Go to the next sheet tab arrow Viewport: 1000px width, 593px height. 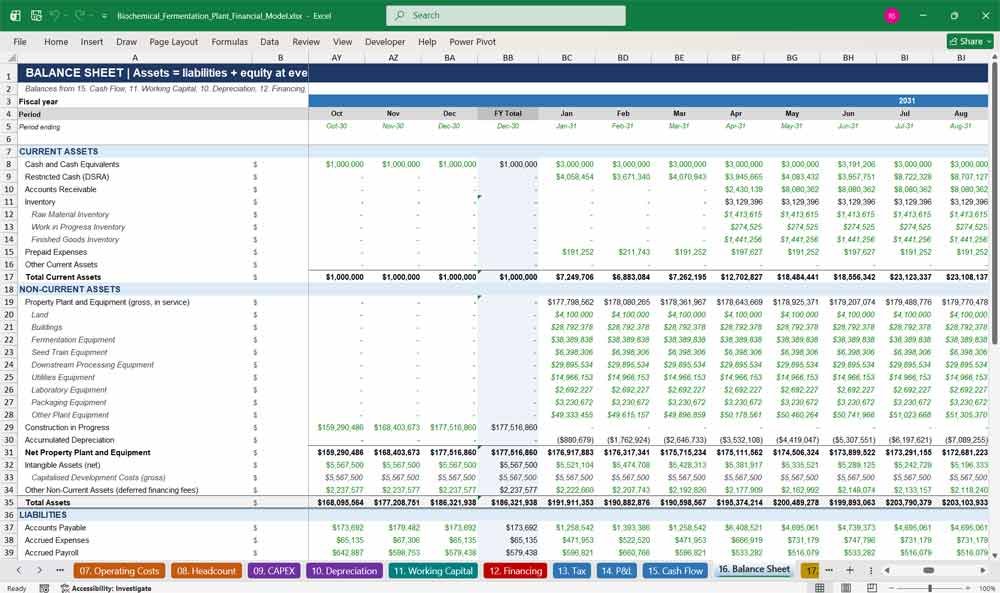point(40,570)
